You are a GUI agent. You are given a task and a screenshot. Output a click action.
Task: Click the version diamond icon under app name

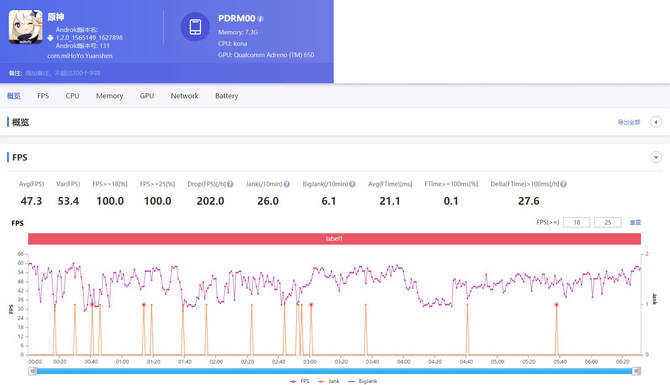tap(50, 38)
